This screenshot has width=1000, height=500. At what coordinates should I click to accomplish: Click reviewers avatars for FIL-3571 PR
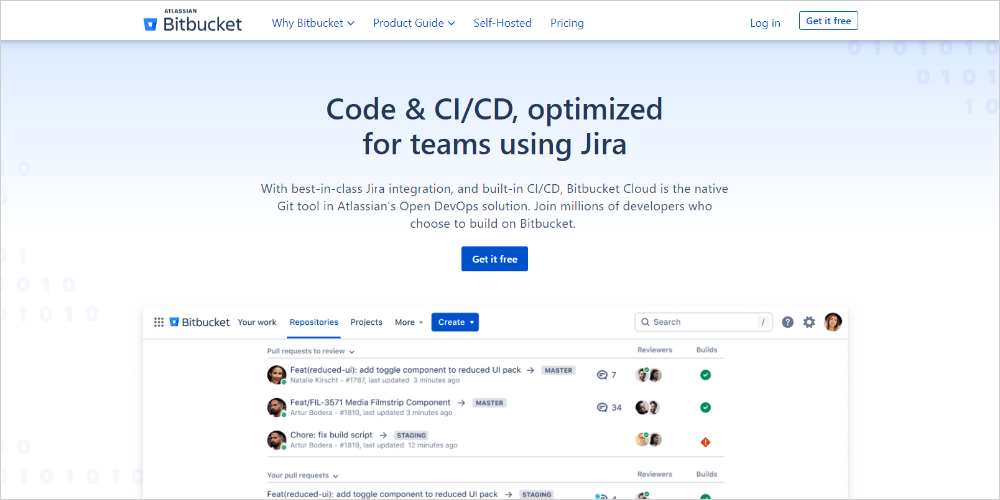(648, 407)
